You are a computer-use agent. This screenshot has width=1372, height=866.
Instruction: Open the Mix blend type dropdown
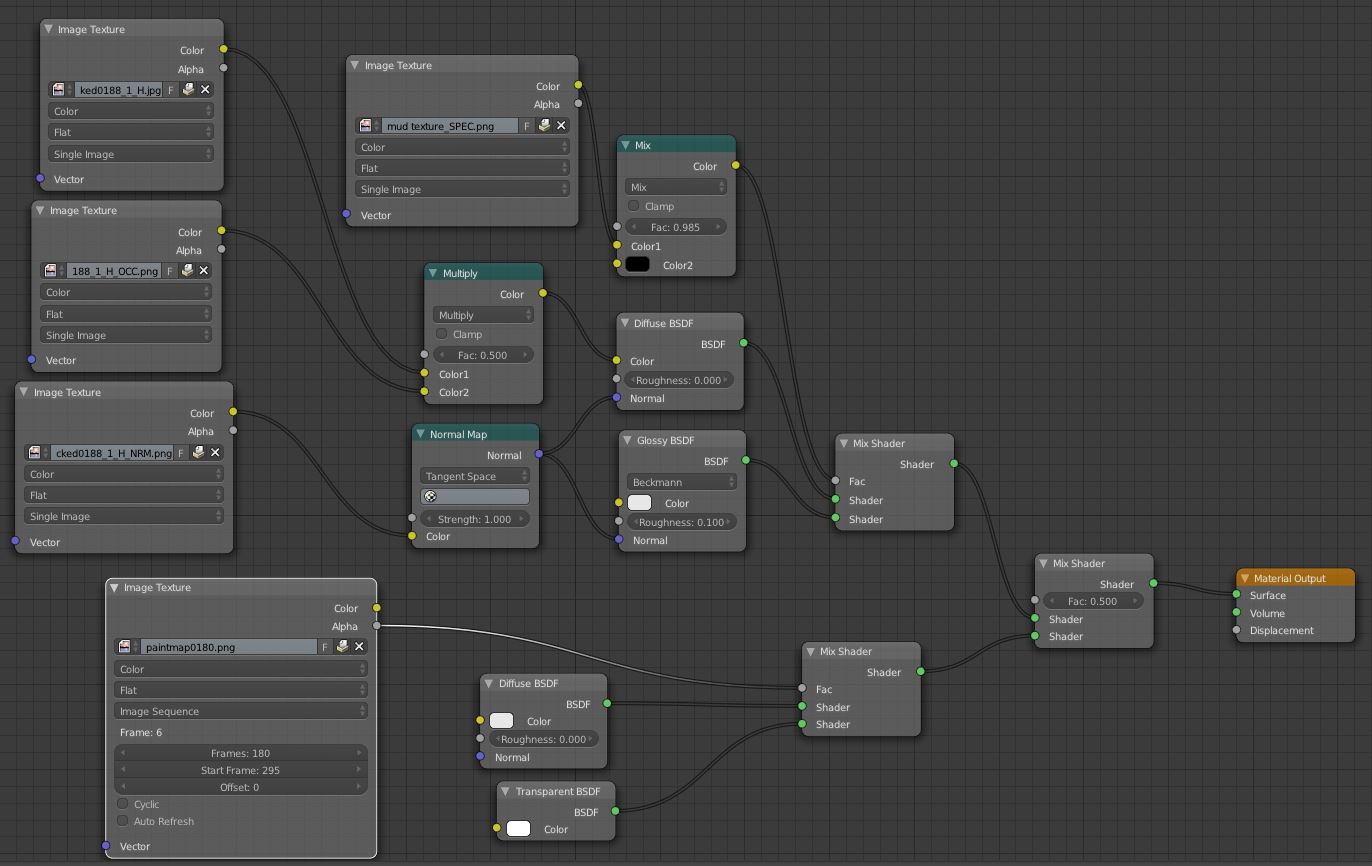coord(676,187)
